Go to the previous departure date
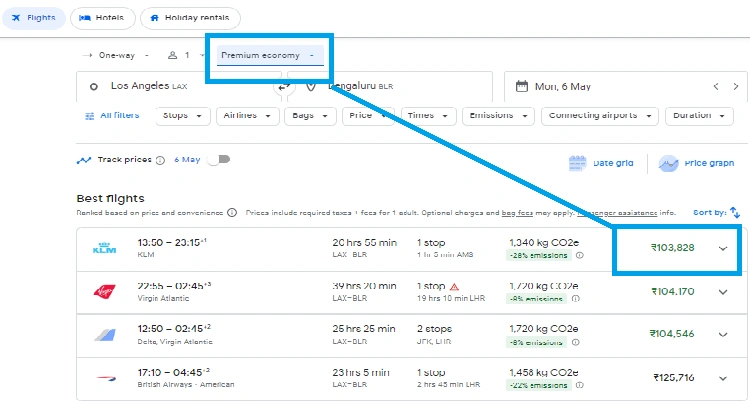Screen dimensions: 750x401 (716, 87)
